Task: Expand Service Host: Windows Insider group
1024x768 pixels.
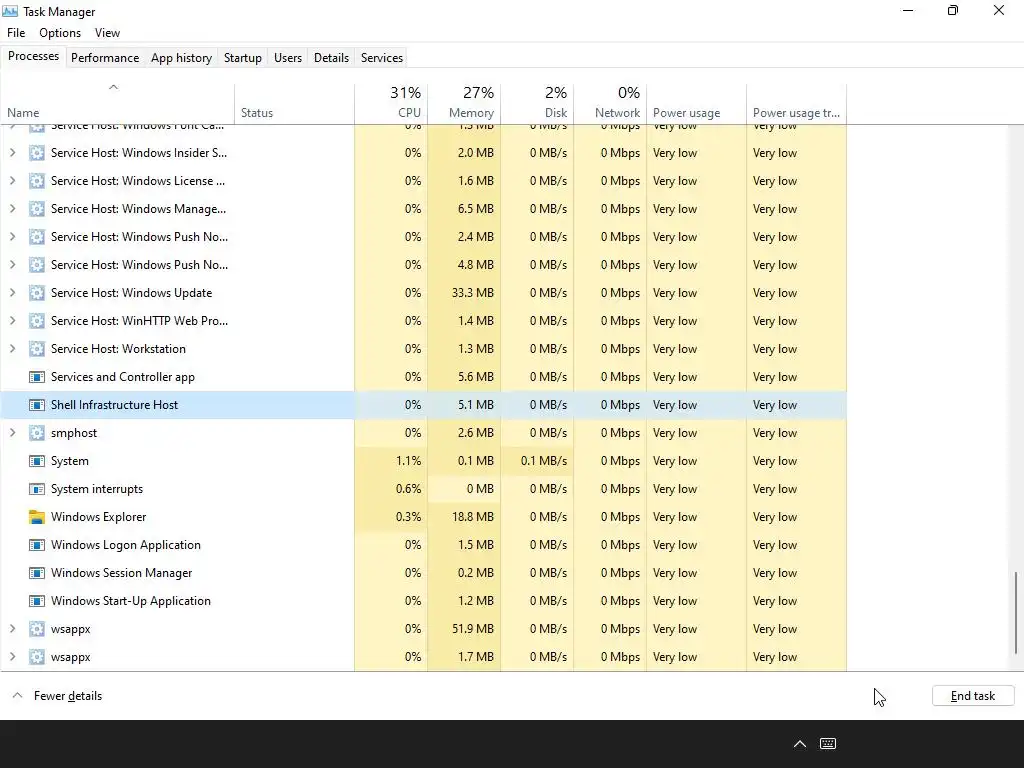Action: (12, 153)
